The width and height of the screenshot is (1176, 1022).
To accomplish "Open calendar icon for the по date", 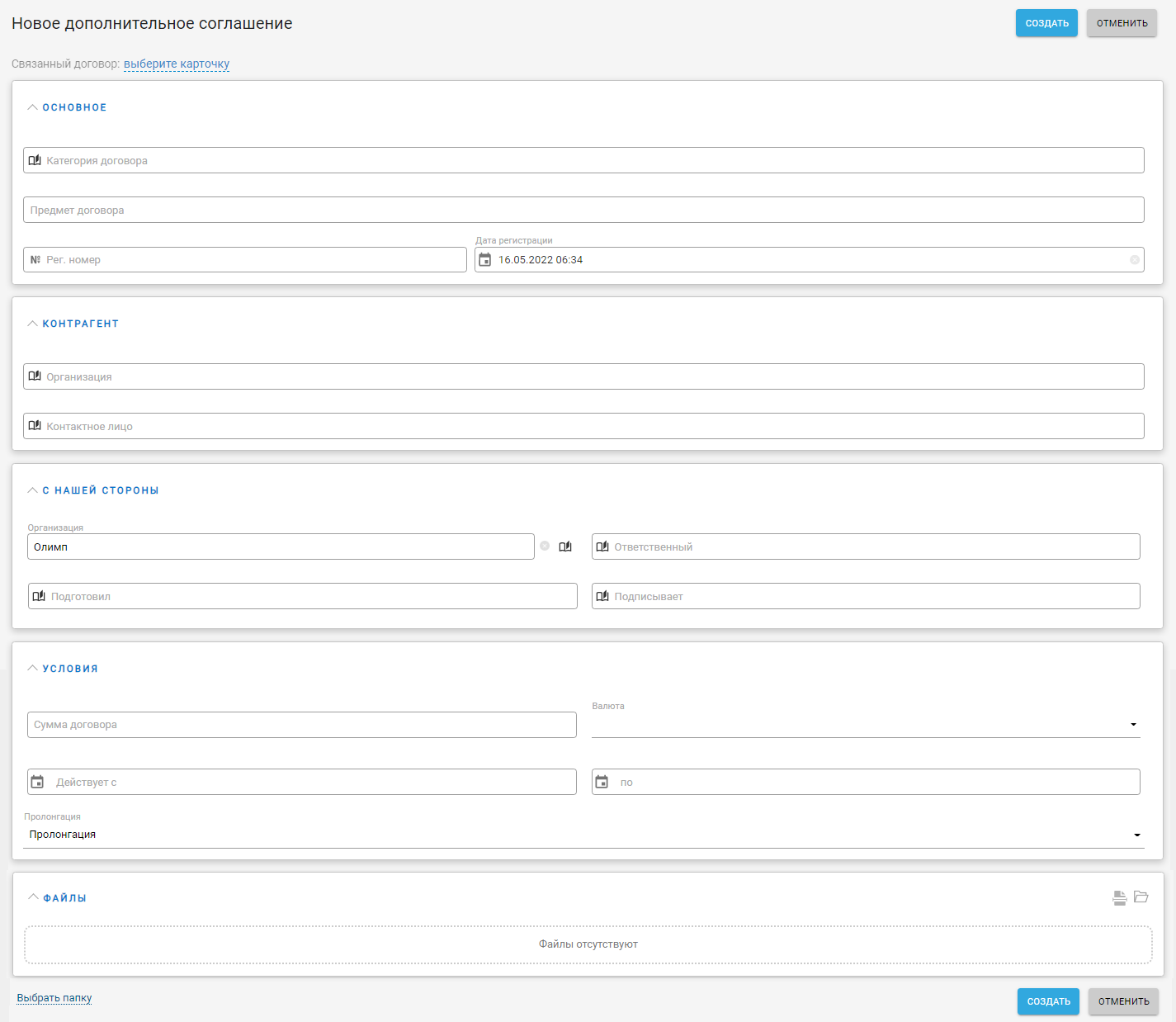I will pyautogui.click(x=602, y=782).
